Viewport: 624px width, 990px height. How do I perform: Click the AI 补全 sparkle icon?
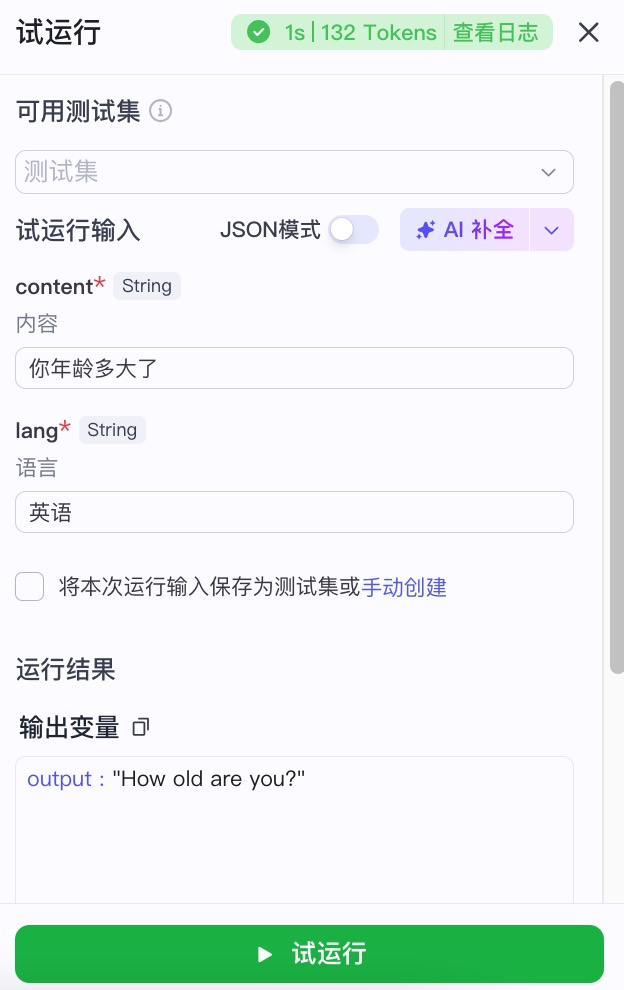[x=425, y=229]
